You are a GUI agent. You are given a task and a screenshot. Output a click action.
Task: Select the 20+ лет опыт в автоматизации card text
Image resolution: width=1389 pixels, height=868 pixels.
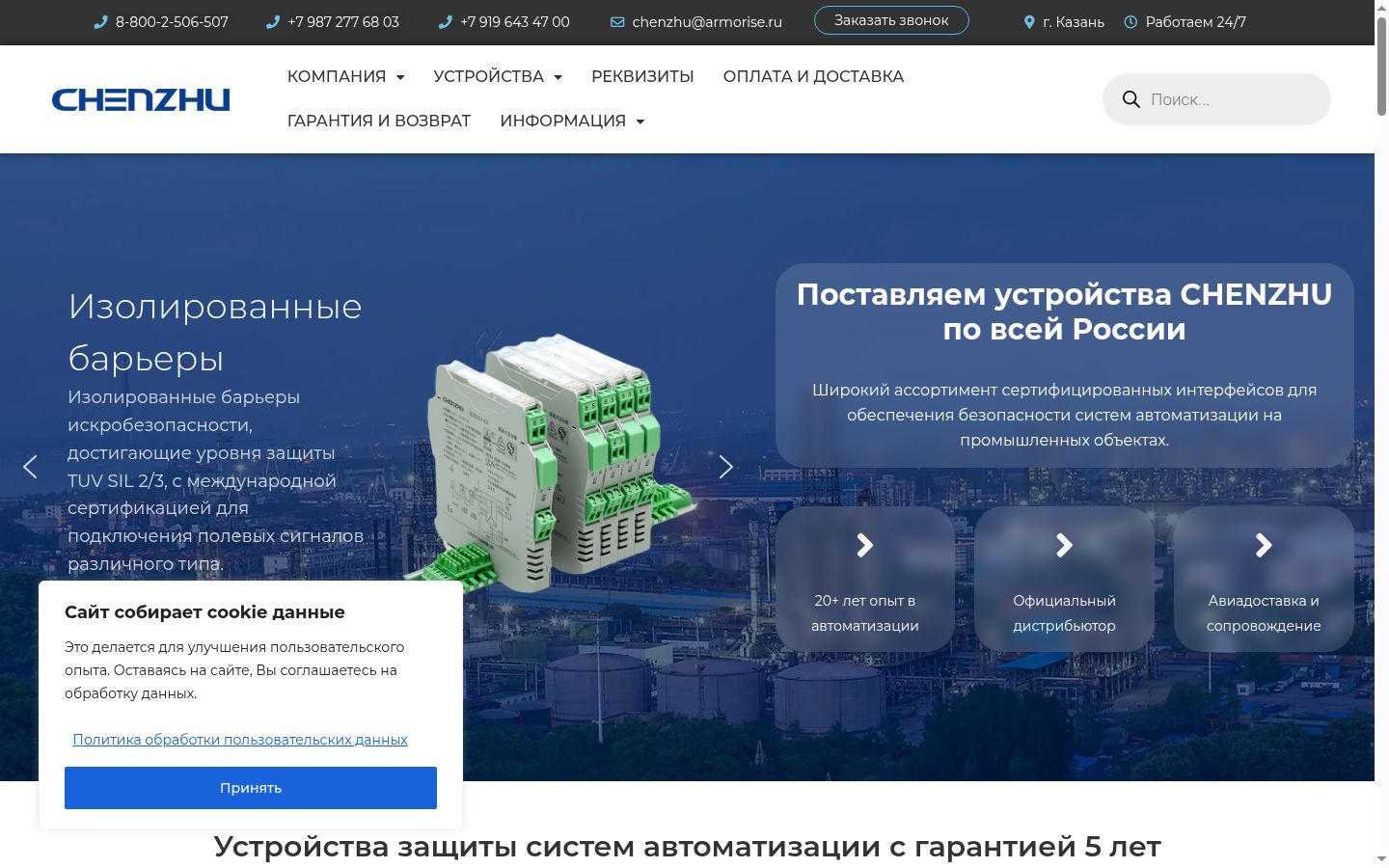click(865, 613)
